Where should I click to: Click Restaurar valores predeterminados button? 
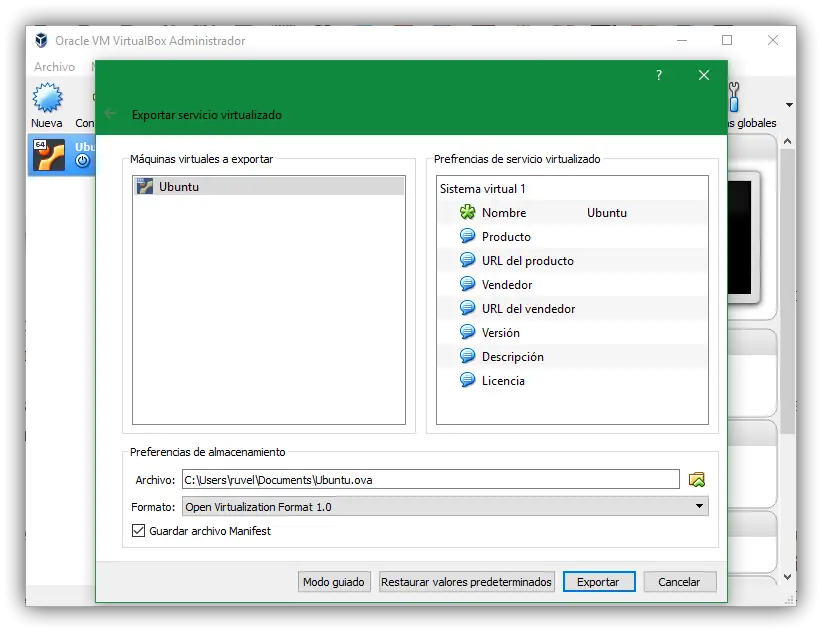coord(466,582)
